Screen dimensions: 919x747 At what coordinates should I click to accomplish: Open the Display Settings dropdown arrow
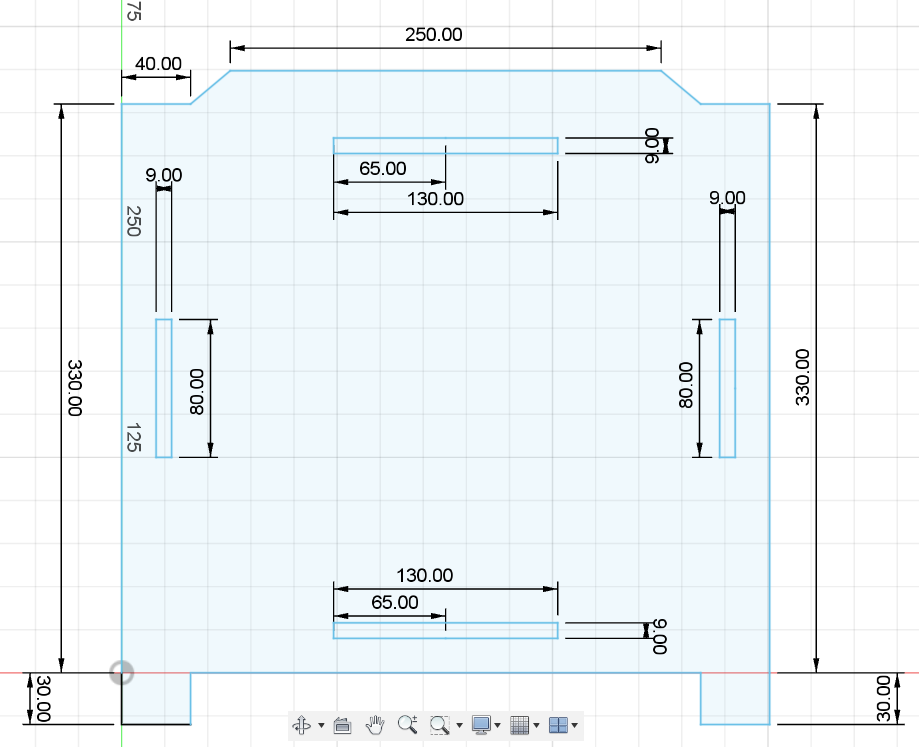498,725
